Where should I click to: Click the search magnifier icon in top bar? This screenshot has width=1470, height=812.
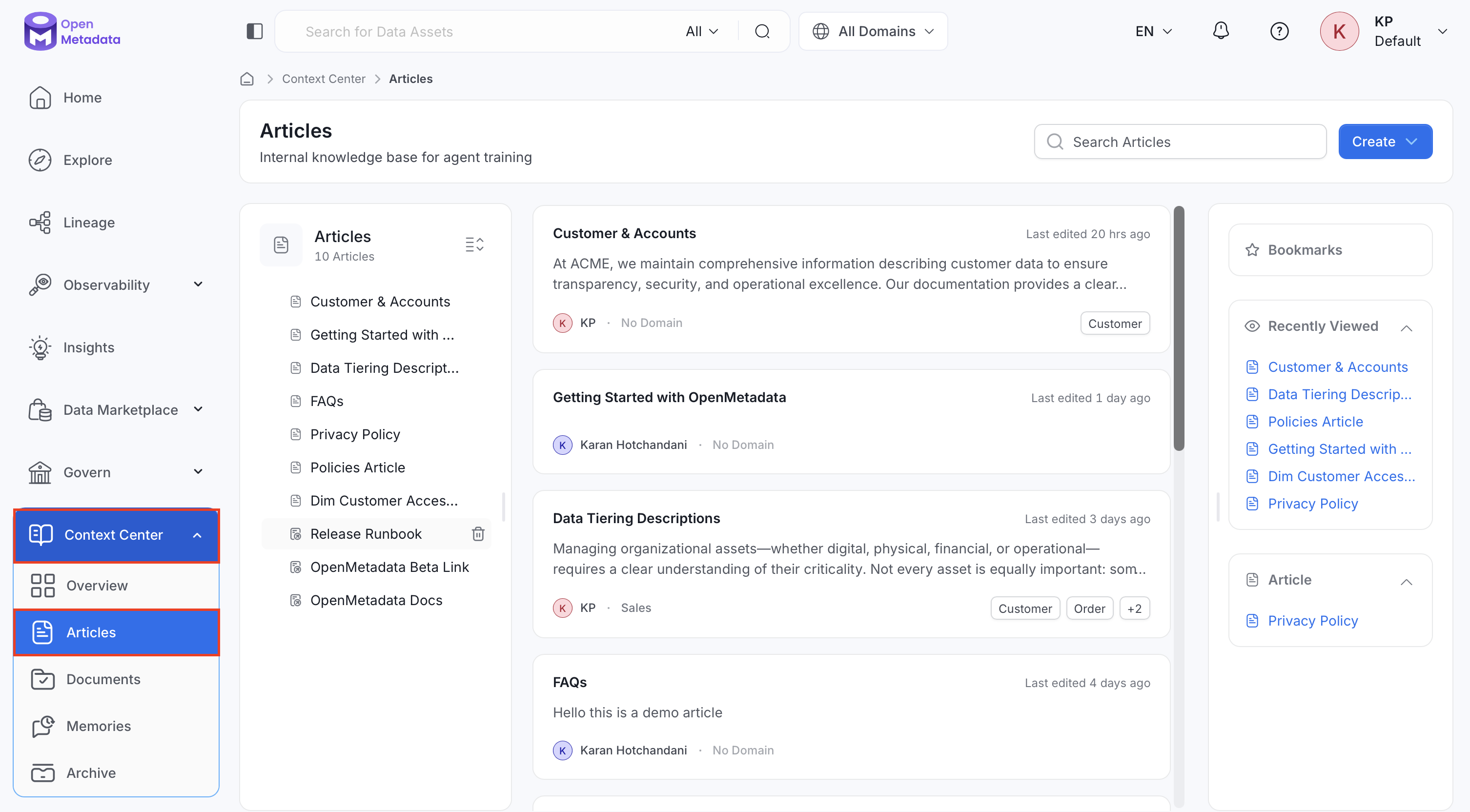(762, 31)
